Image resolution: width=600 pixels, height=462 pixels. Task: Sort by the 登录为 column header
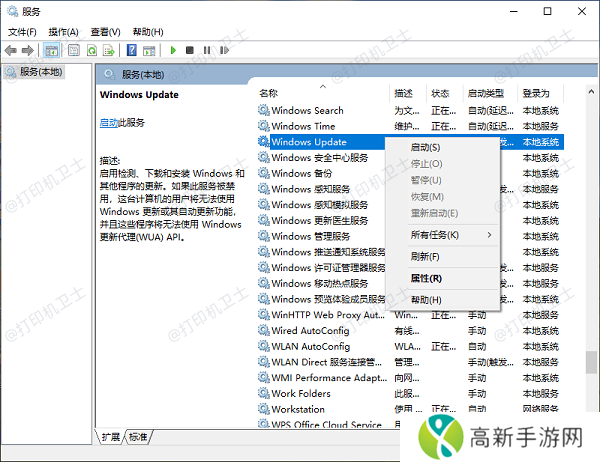[x=541, y=93]
